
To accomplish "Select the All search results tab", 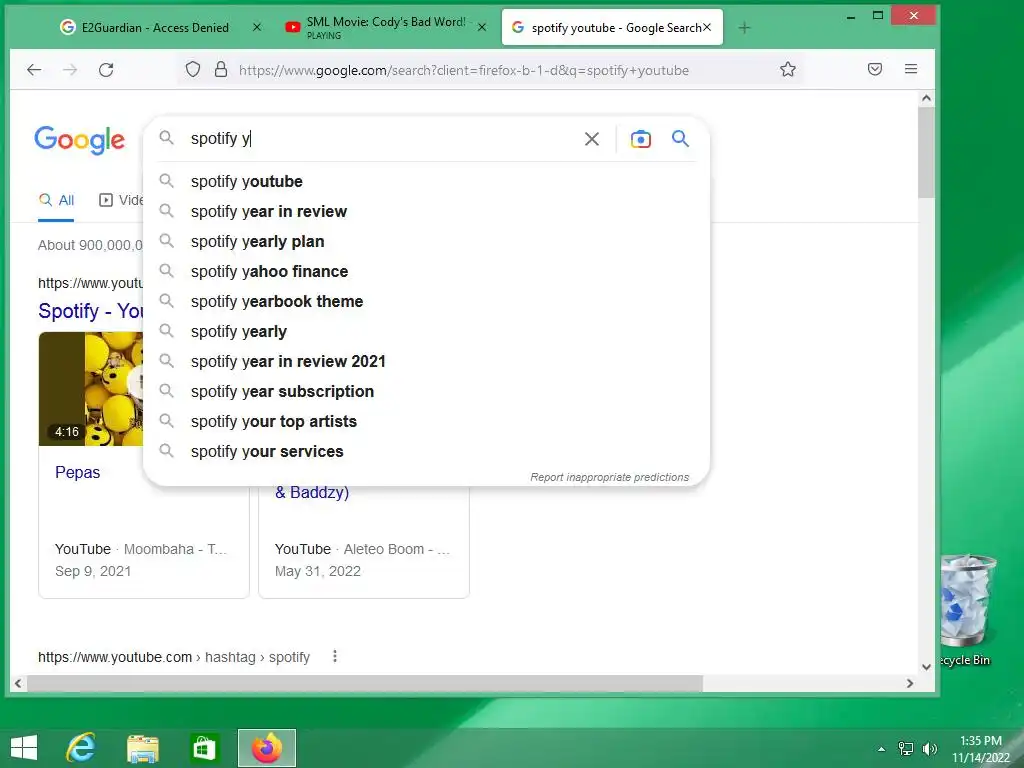I will (x=56, y=200).
